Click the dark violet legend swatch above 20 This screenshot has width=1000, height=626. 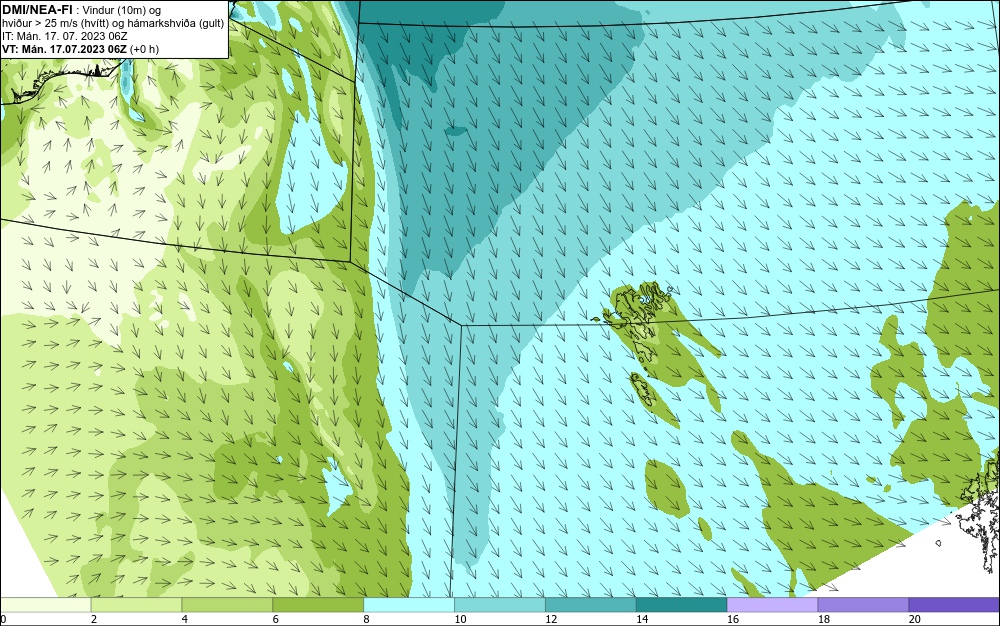click(x=954, y=605)
